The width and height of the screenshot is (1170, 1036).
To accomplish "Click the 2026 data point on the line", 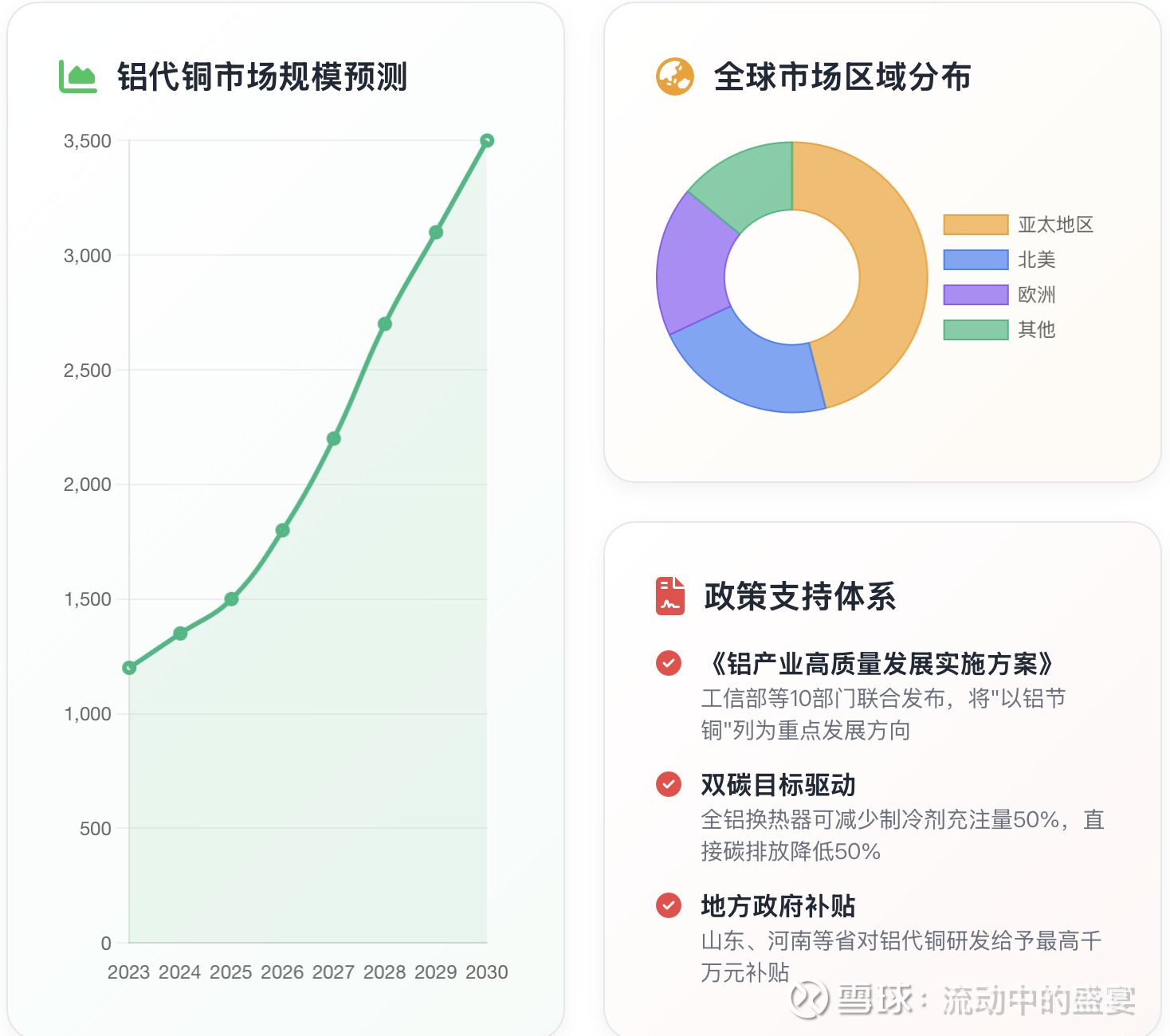I will point(282,530).
